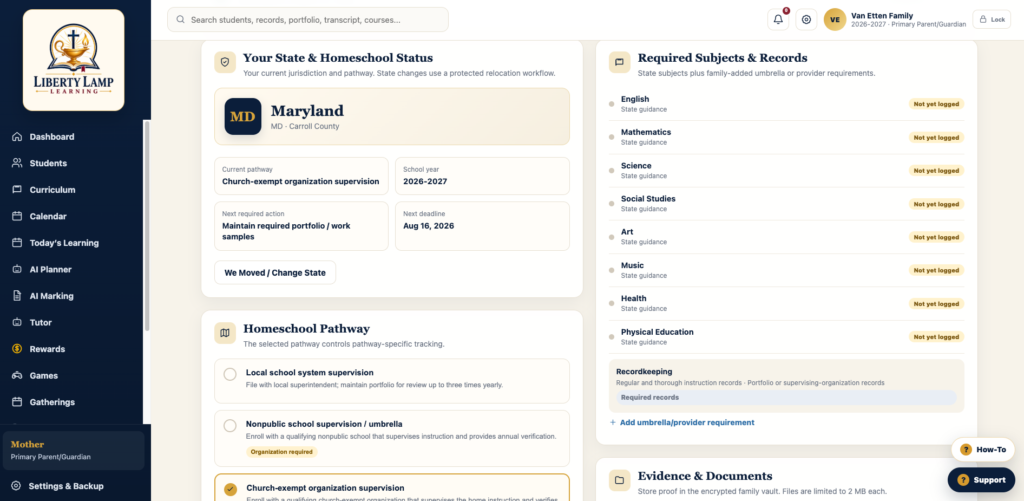Image resolution: width=1024 pixels, height=501 pixels.
Task: Click the Dashboard home icon
Action: coord(17,137)
